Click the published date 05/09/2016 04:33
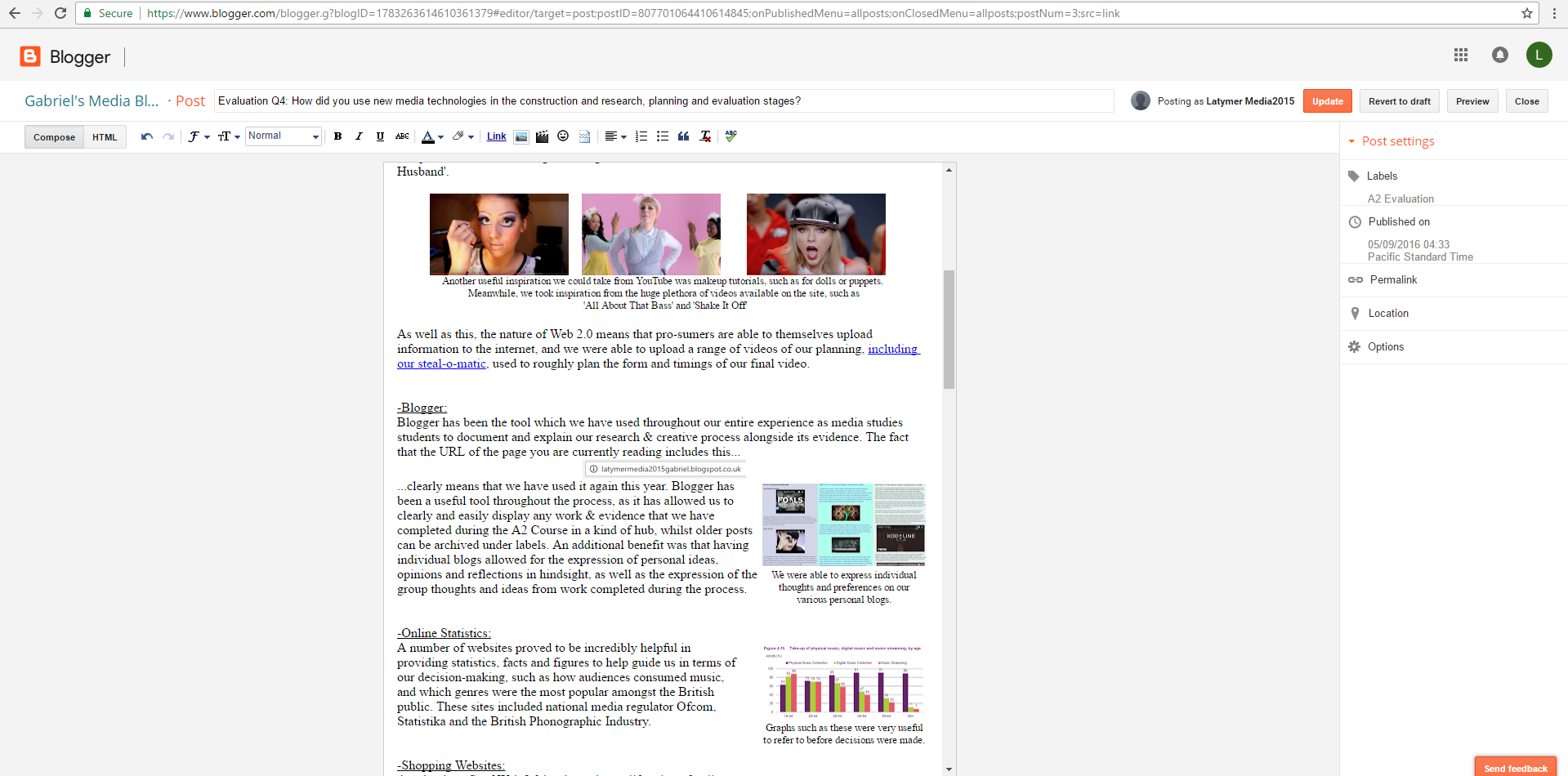This screenshot has height=776, width=1568. click(x=1409, y=244)
